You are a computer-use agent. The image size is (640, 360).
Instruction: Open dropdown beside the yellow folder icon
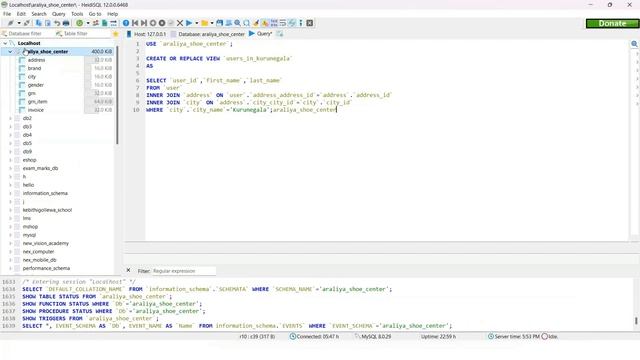pos(212,23)
